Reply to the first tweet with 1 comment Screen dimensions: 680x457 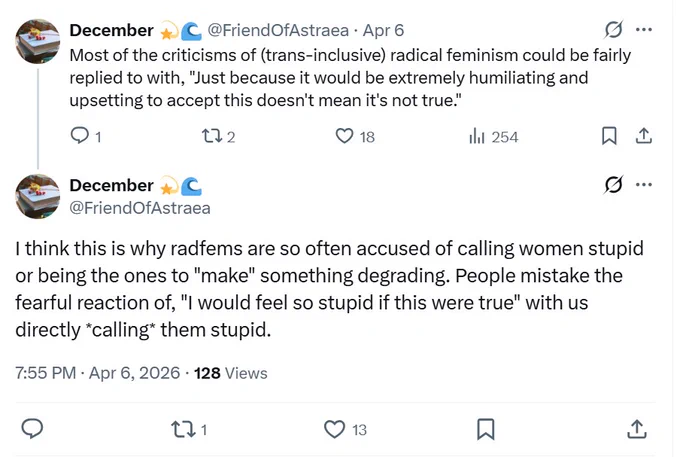85,137
